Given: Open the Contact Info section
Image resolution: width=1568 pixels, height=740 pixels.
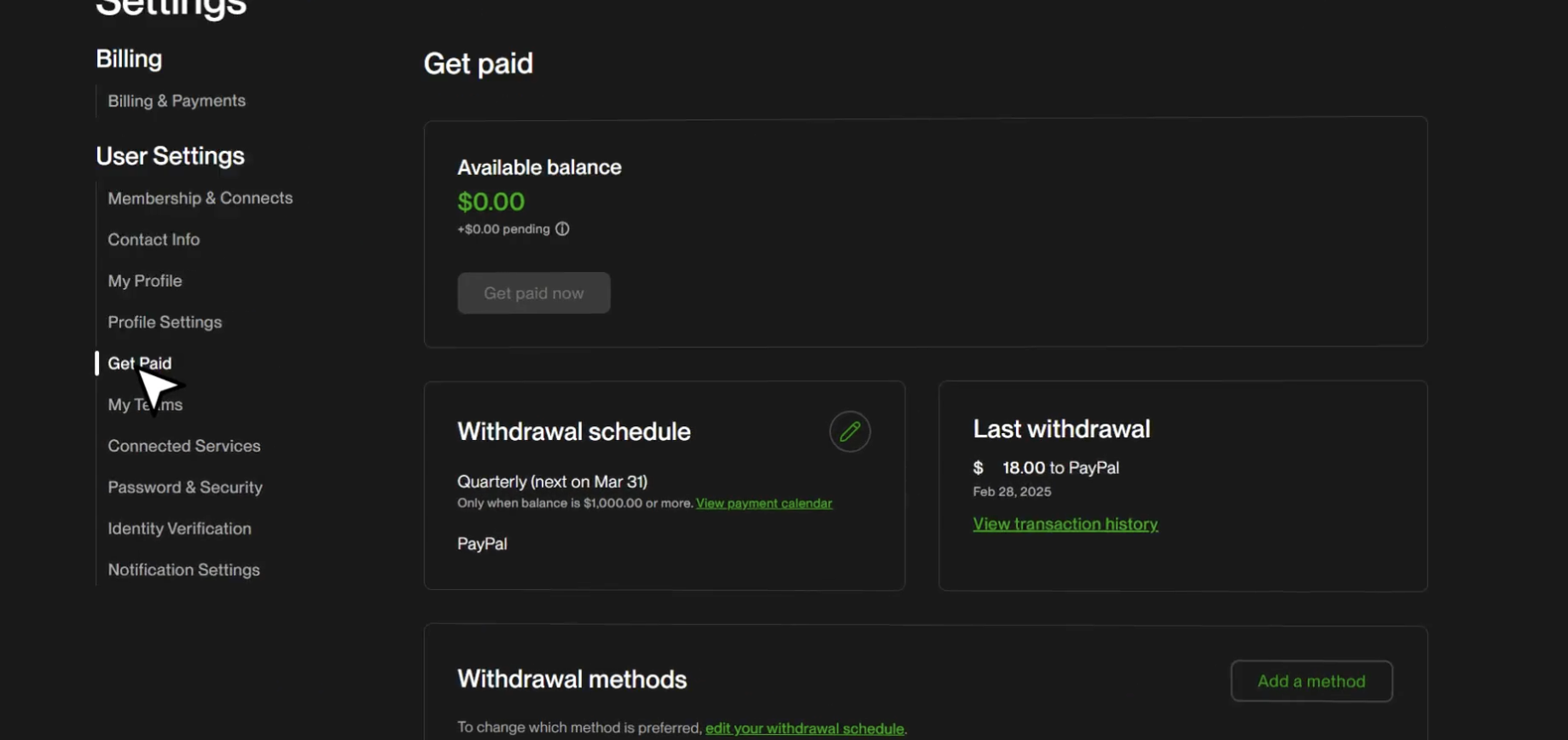Looking at the screenshot, I should 154,240.
